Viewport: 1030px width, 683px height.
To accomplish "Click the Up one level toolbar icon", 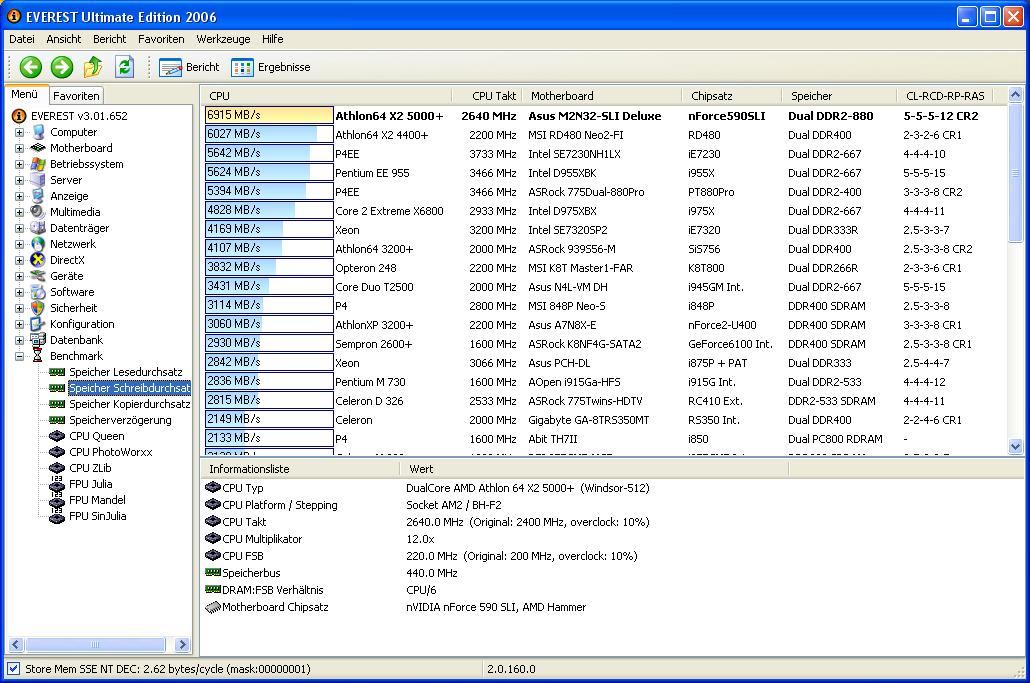I will 93,67.
